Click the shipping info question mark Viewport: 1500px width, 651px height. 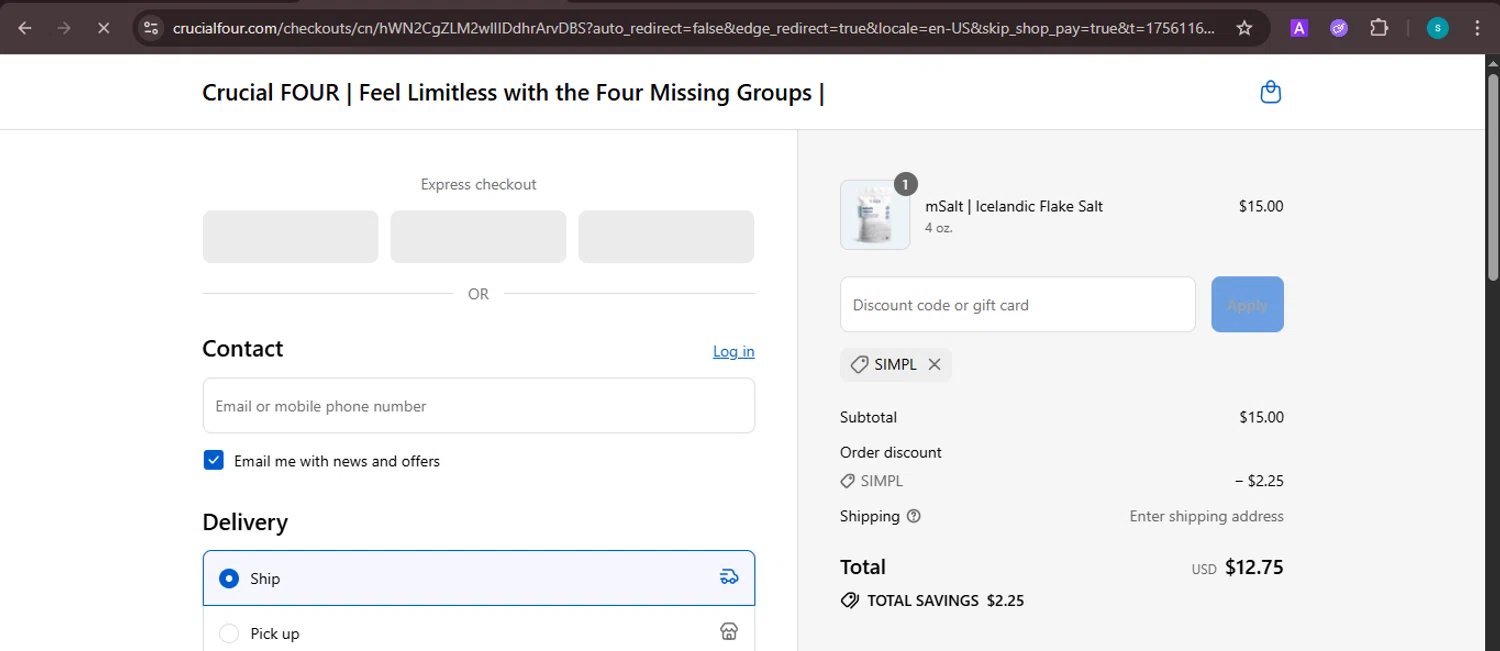913,516
